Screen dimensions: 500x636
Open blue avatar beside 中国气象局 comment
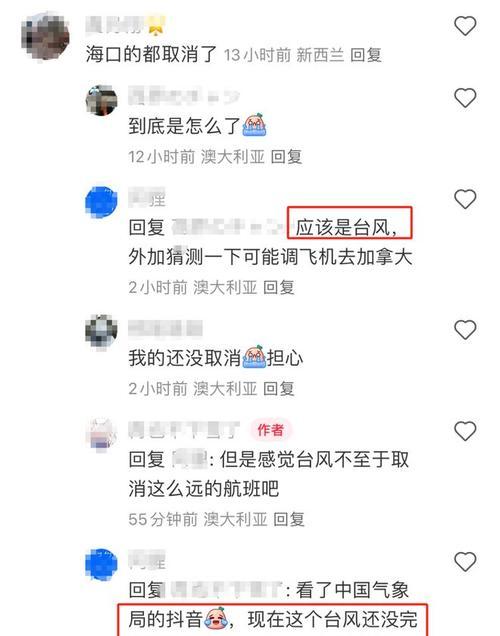(101, 564)
